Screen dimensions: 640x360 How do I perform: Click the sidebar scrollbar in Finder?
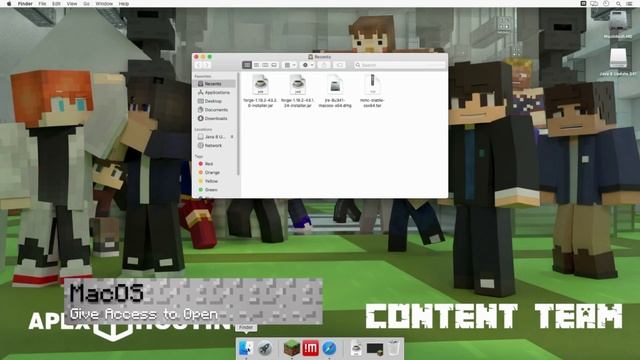click(238, 124)
